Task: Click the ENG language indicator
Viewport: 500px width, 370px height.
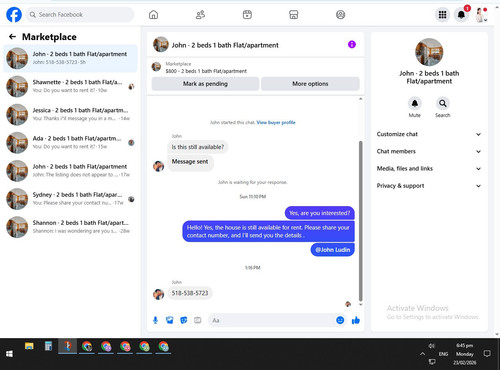Action: [x=443, y=354]
